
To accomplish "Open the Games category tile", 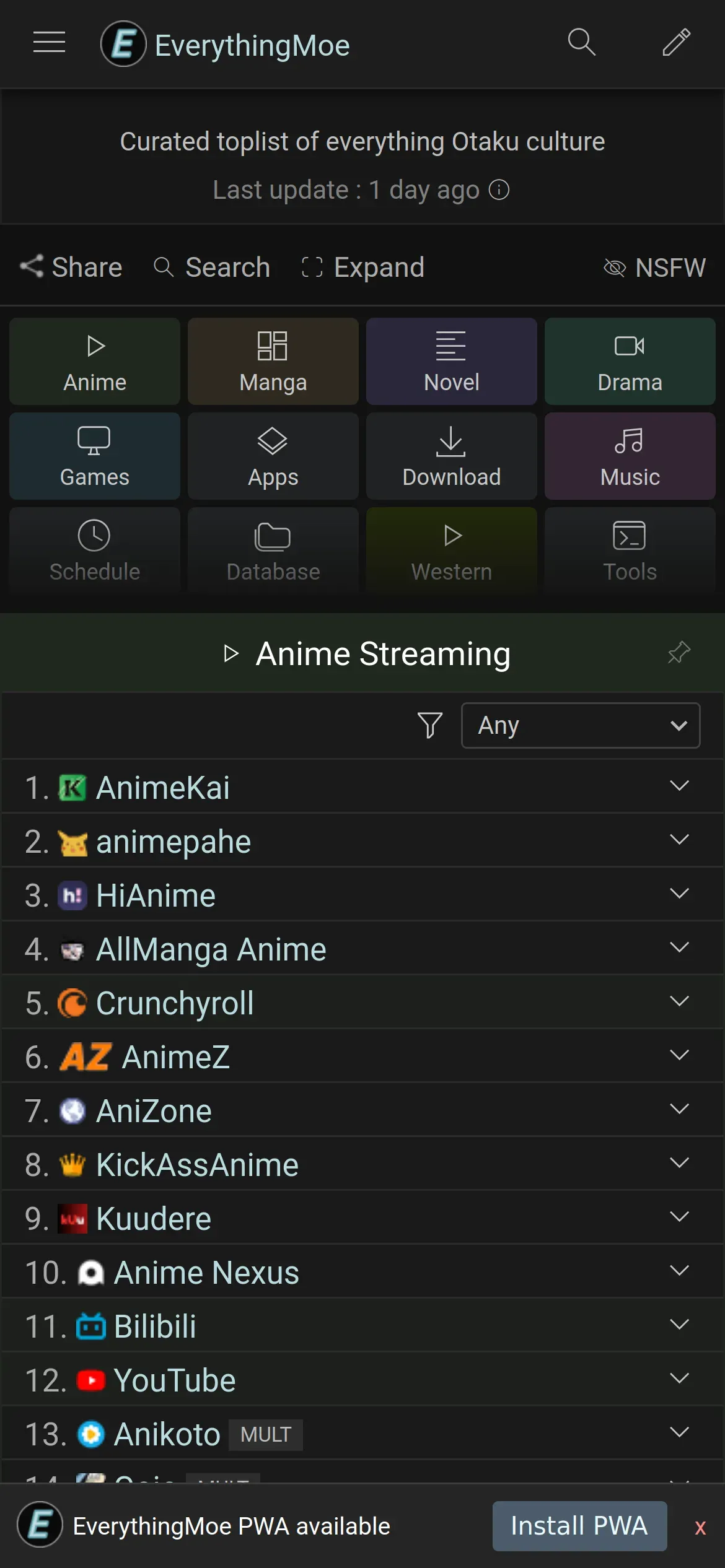I will tap(95, 456).
